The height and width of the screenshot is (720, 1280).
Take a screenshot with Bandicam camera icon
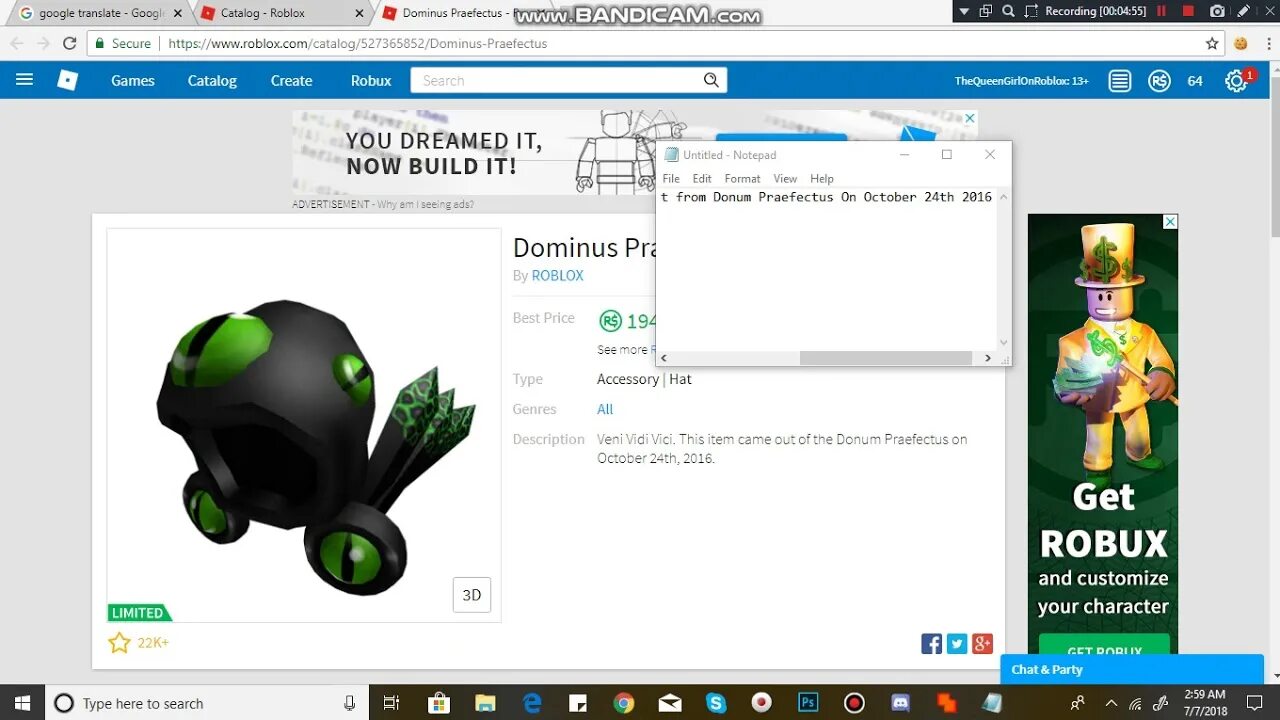click(1217, 11)
